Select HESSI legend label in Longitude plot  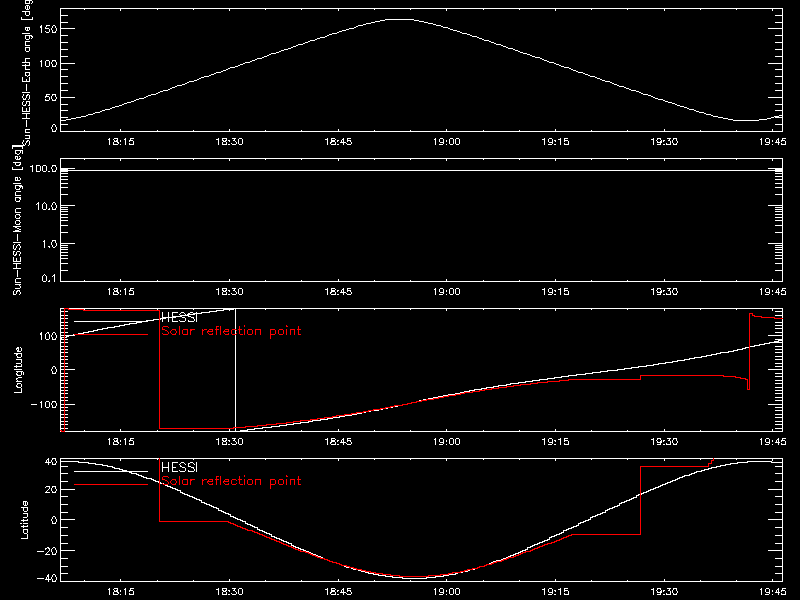pos(179,317)
